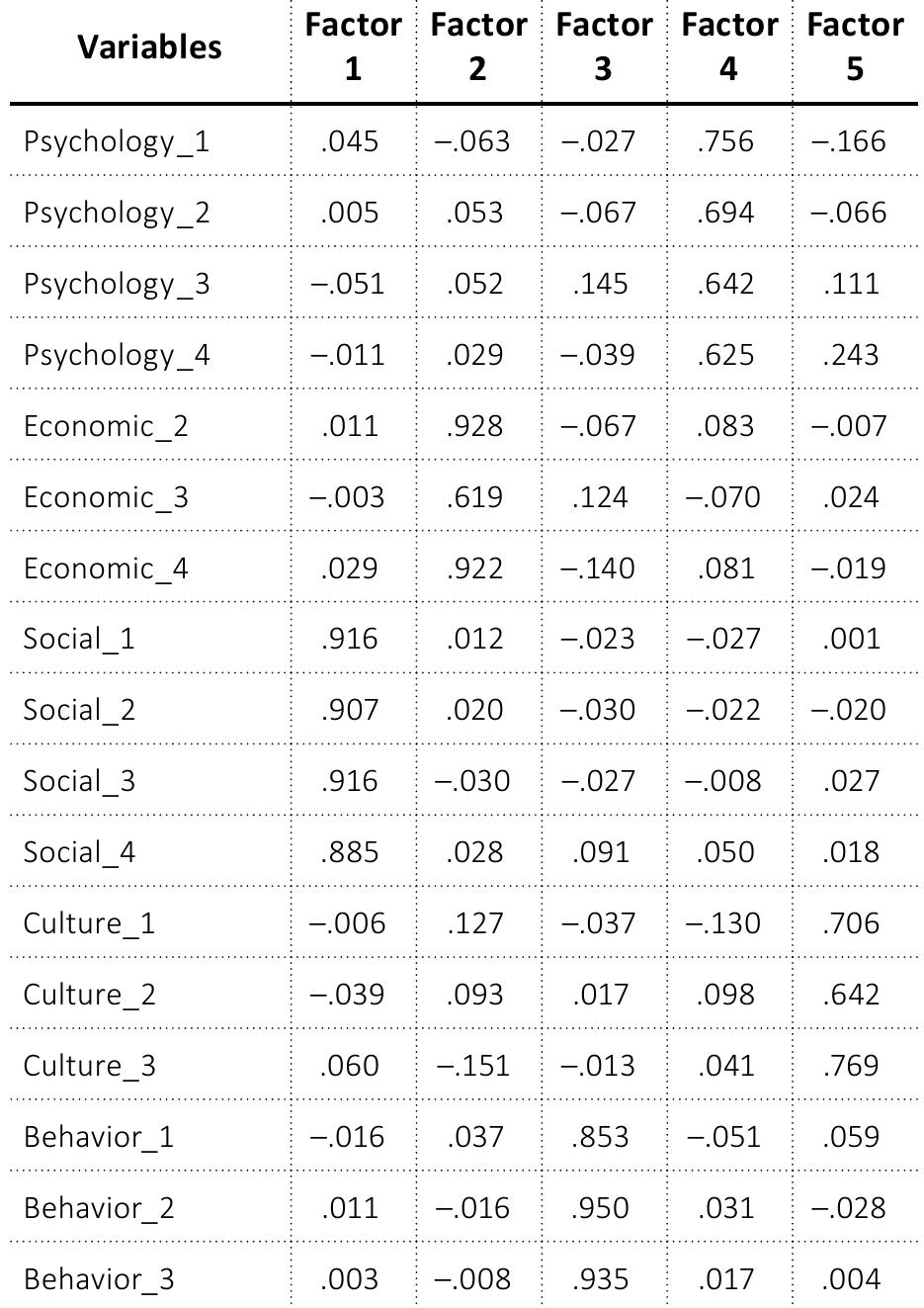The height and width of the screenshot is (1308, 924).
Task: Select the Factor 4 column header
Action: (x=729, y=46)
